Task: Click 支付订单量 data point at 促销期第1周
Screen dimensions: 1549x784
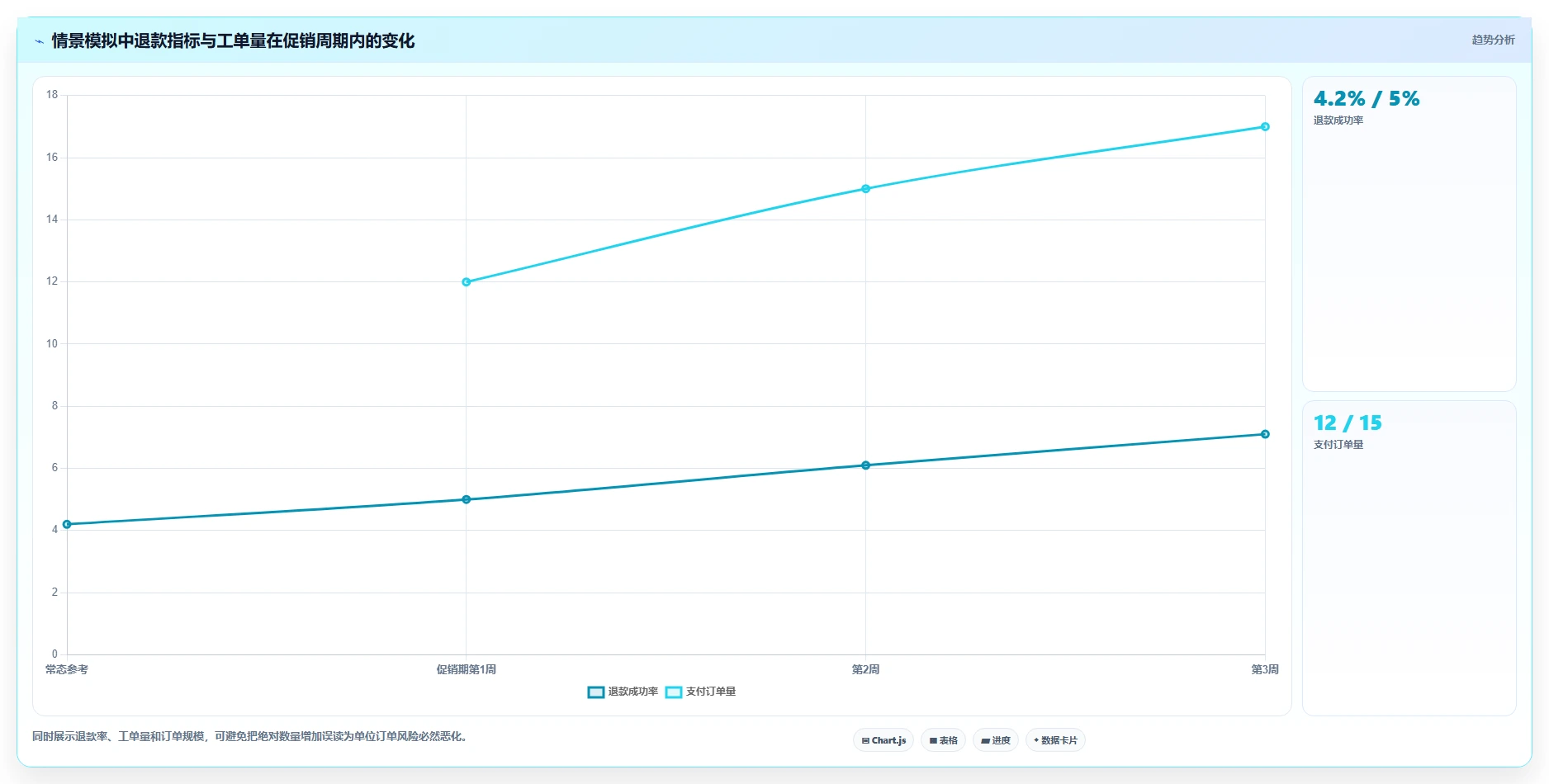Action: (x=467, y=282)
